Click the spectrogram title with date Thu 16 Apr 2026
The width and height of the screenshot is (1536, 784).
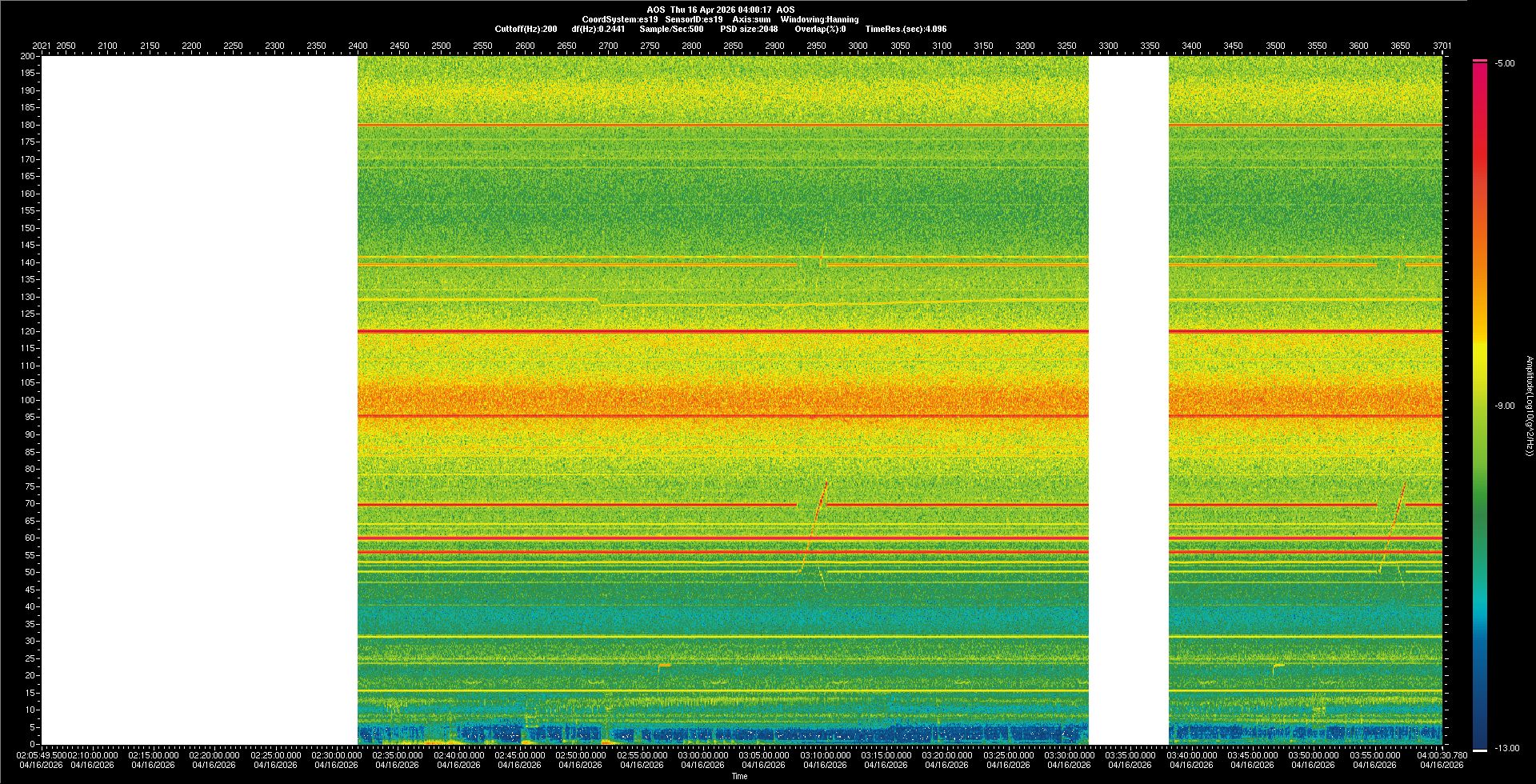[720, 10]
